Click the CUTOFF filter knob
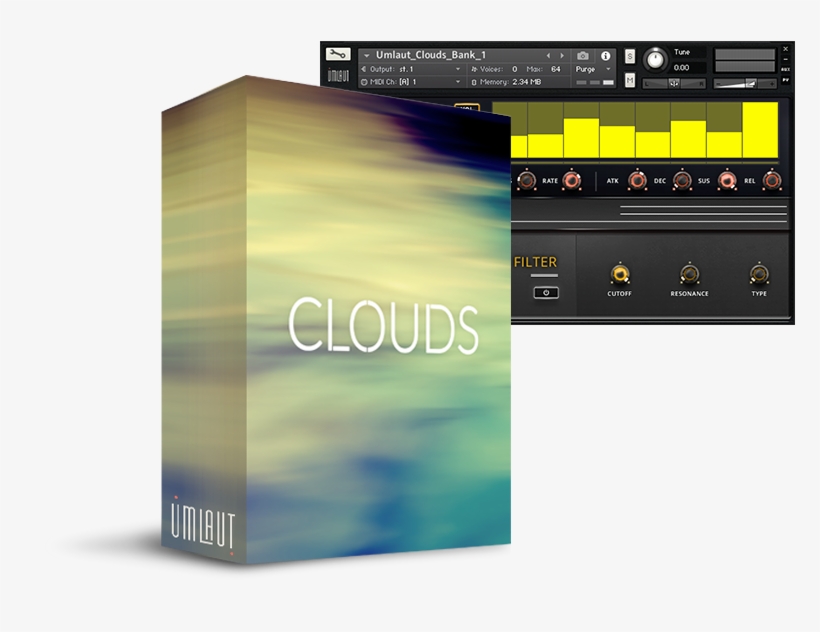Viewport: 820px width, 632px height. click(620, 274)
